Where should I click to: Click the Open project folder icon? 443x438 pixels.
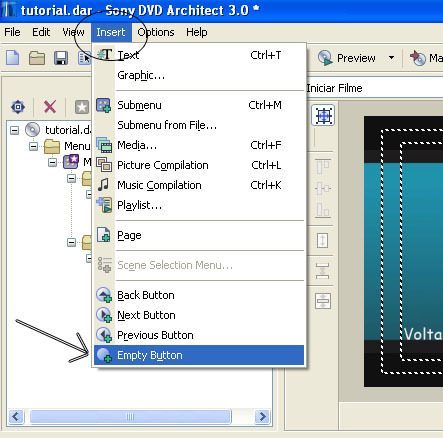coord(37,58)
